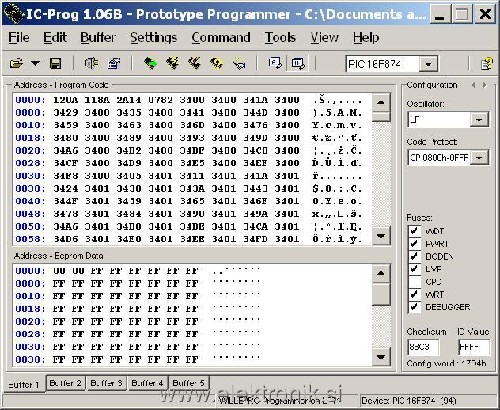Switch to Buffer 1 tab
Viewport: 500px width, 410px height.
23,384
